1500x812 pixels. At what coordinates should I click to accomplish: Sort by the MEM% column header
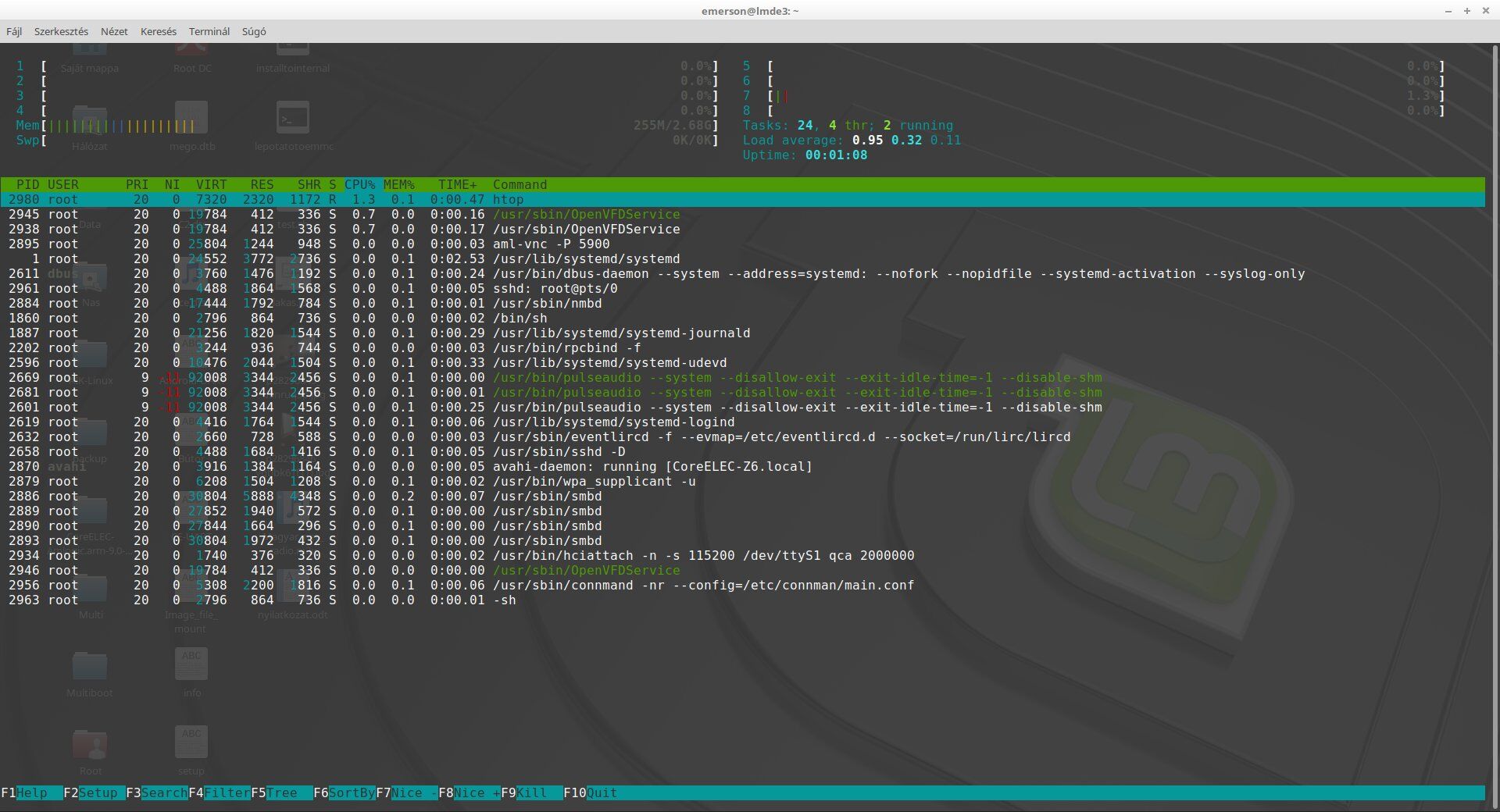(x=398, y=185)
